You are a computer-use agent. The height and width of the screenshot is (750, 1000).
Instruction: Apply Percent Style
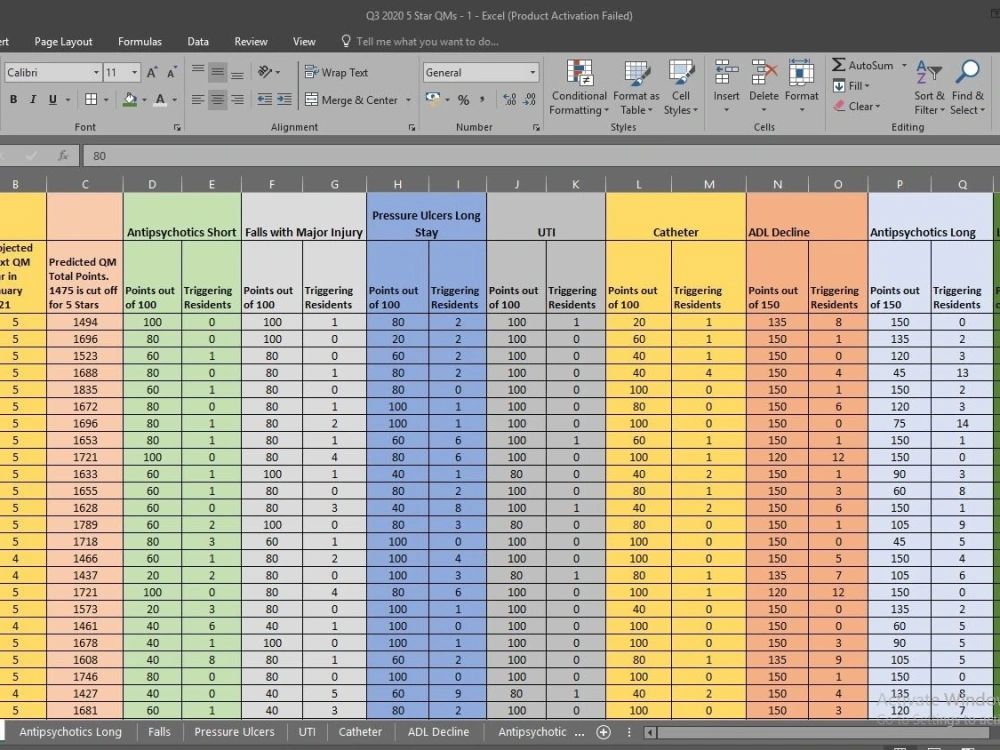coord(464,99)
